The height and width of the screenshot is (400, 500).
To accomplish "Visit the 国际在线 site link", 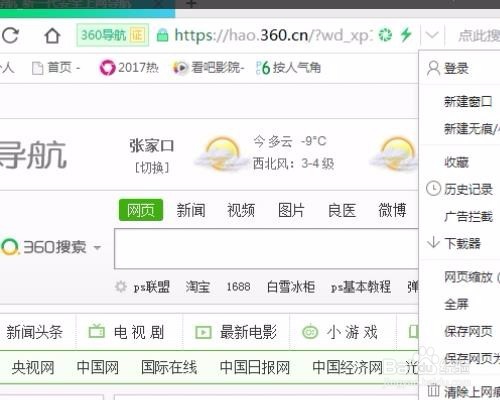I will (x=169, y=367).
